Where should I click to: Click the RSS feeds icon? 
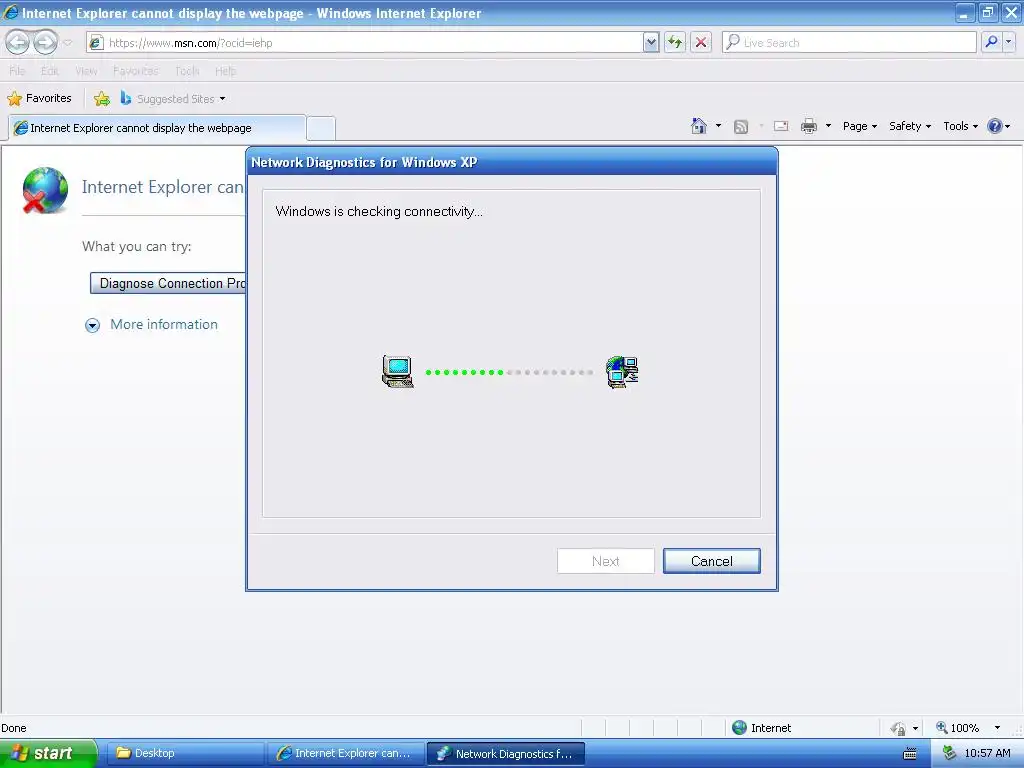point(741,127)
